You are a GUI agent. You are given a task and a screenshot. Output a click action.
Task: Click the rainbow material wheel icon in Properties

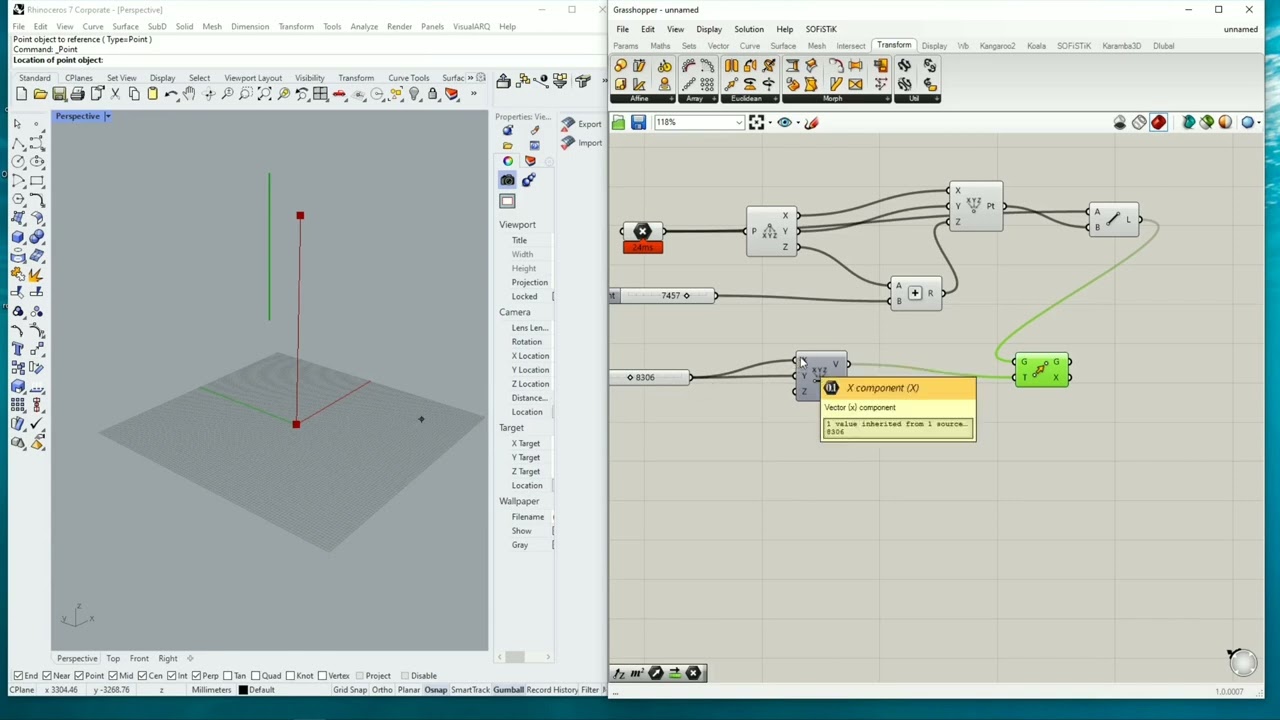[x=508, y=161]
